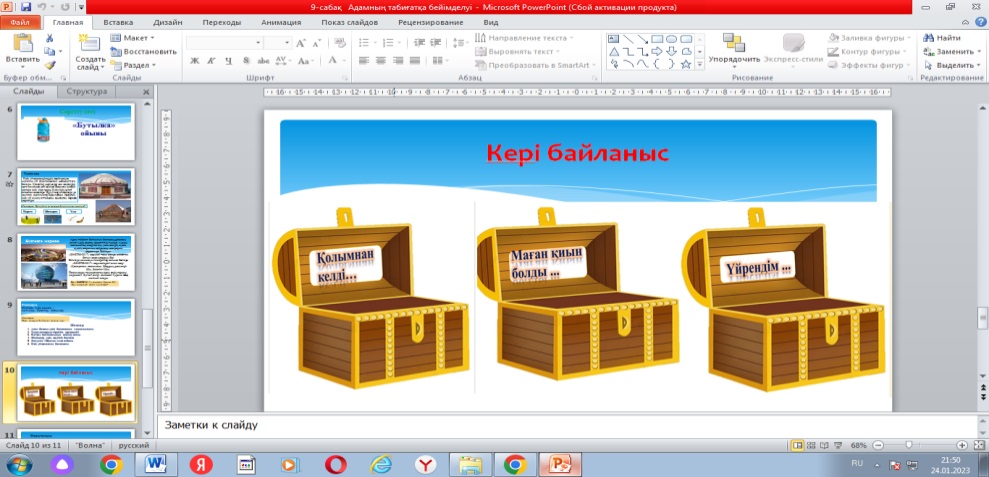Open Microsoft Word from the taskbar
The image size is (989, 477).
click(156, 463)
